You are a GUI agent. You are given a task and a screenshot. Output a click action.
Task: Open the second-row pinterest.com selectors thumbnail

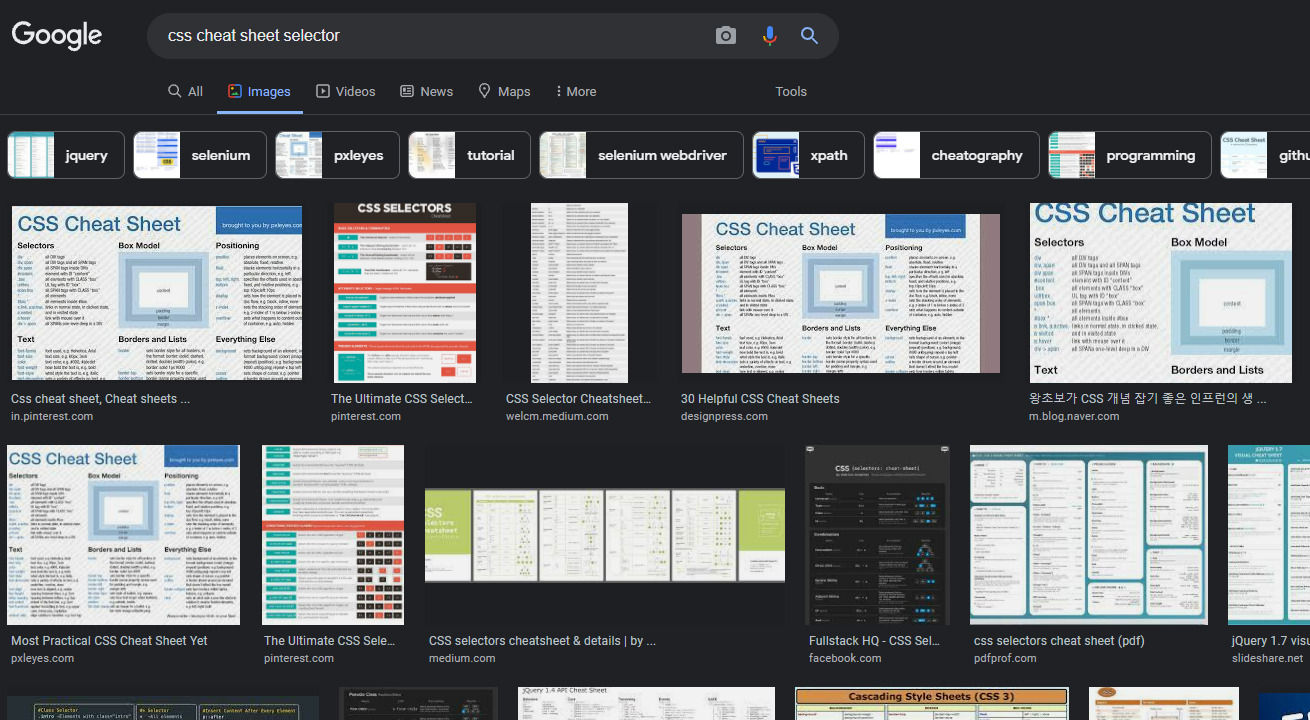coord(333,535)
